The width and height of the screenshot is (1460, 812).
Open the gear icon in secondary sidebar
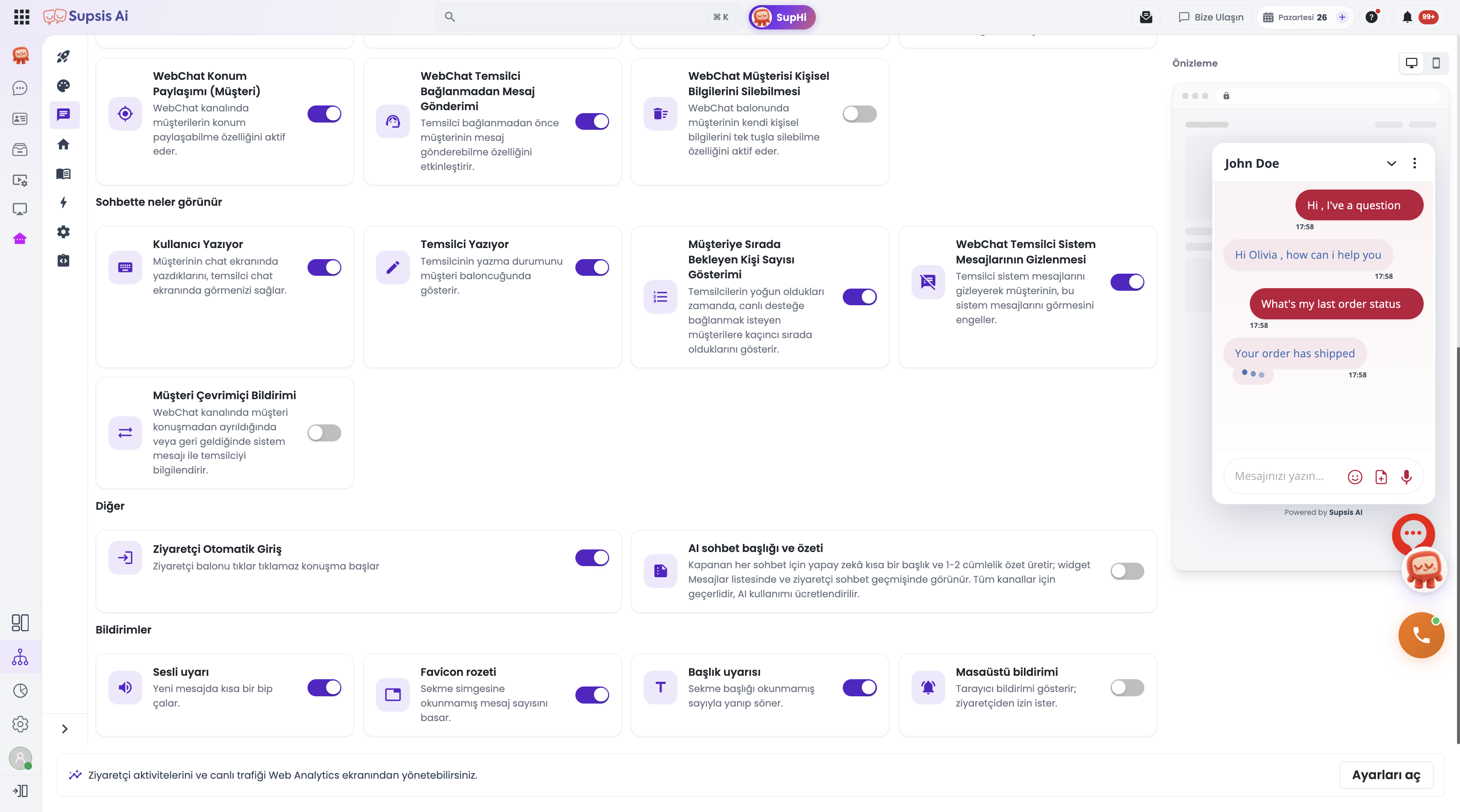click(x=64, y=232)
